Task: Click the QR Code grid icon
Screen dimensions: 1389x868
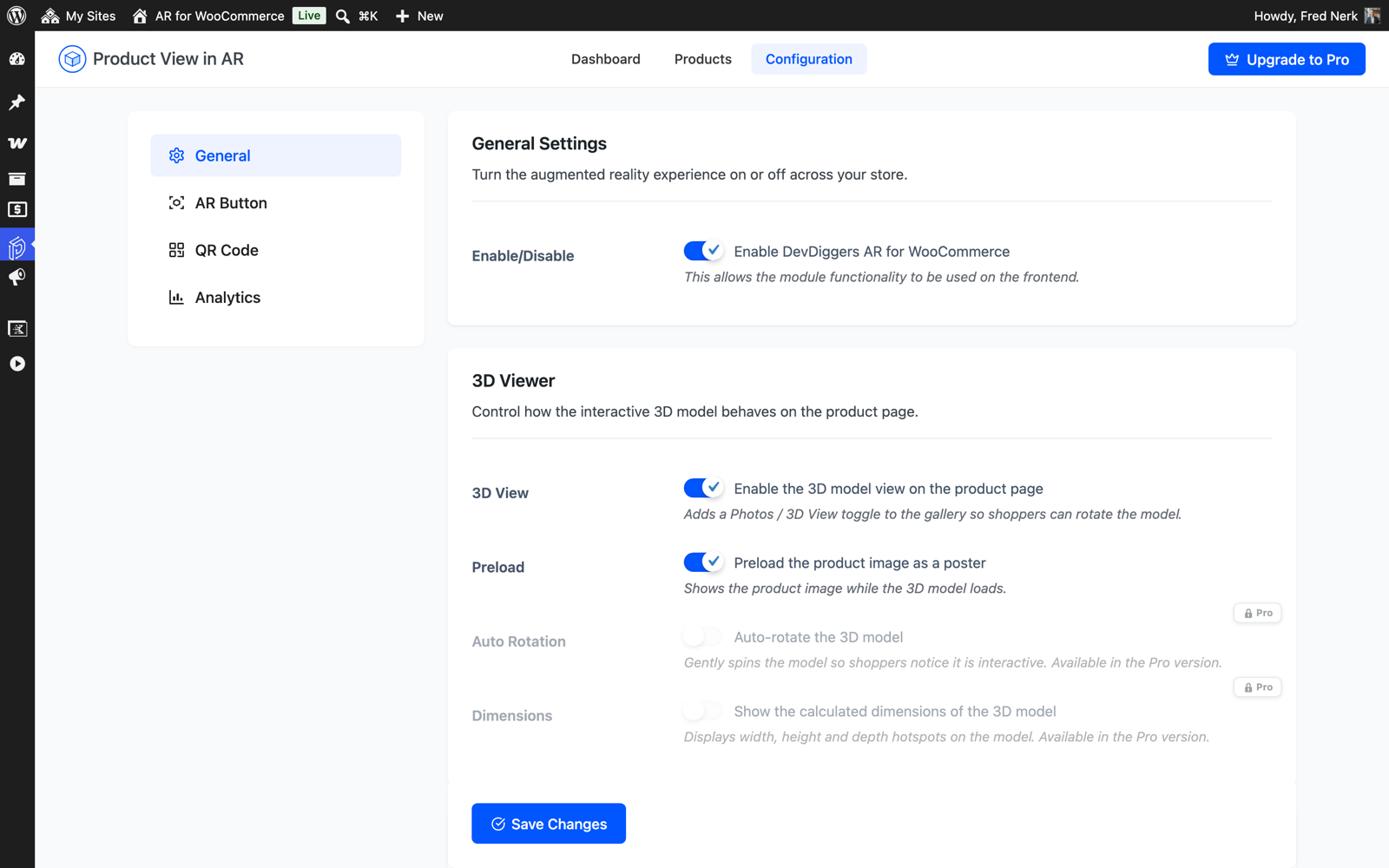Action: (x=176, y=250)
